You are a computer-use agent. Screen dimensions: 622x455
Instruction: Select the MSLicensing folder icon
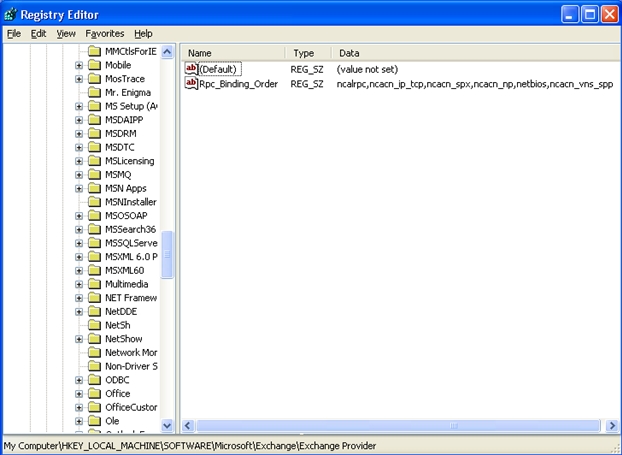[x=94, y=161]
